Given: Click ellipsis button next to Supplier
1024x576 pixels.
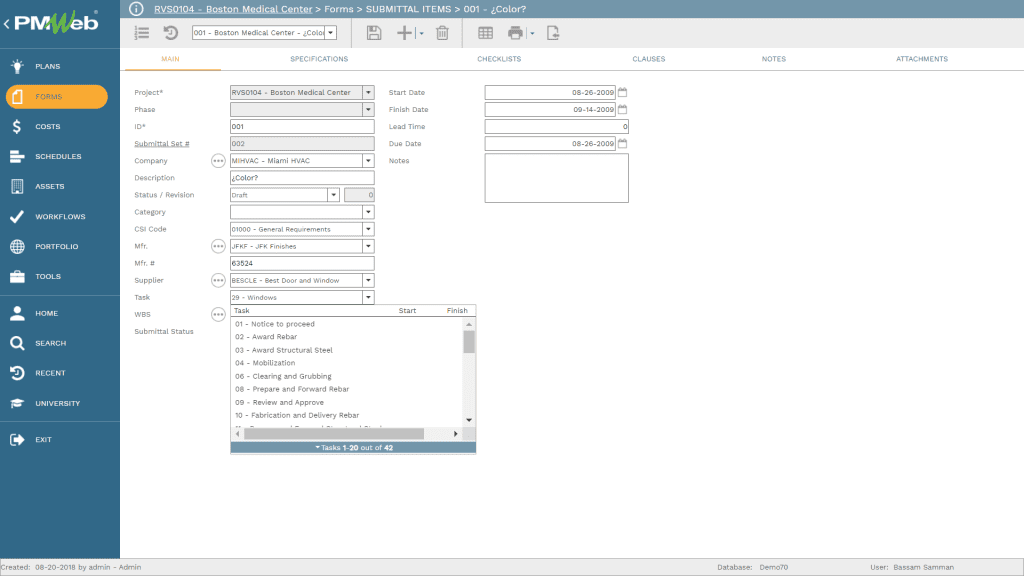Looking at the screenshot, I should [x=218, y=280].
